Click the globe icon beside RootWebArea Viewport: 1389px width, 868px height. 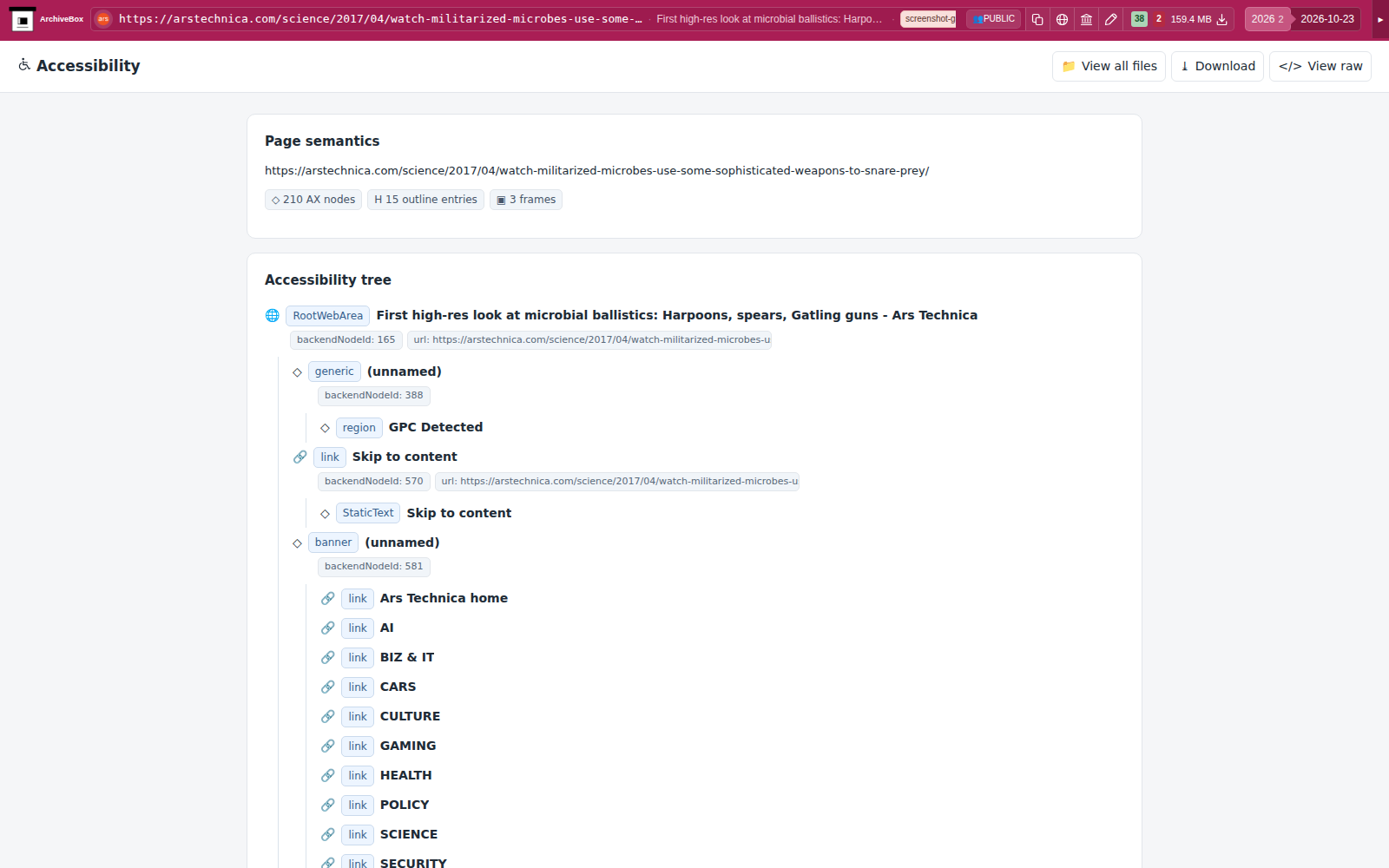(x=273, y=315)
